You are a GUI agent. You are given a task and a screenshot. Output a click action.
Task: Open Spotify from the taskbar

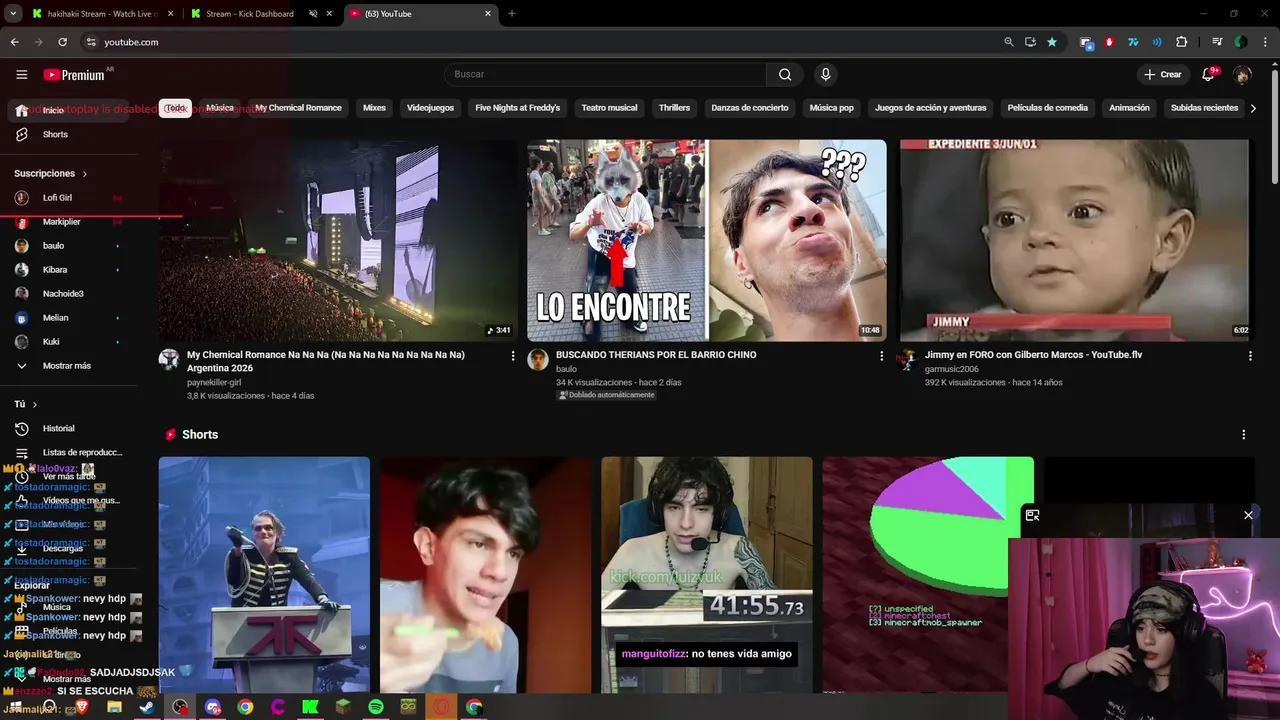[376, 707]
